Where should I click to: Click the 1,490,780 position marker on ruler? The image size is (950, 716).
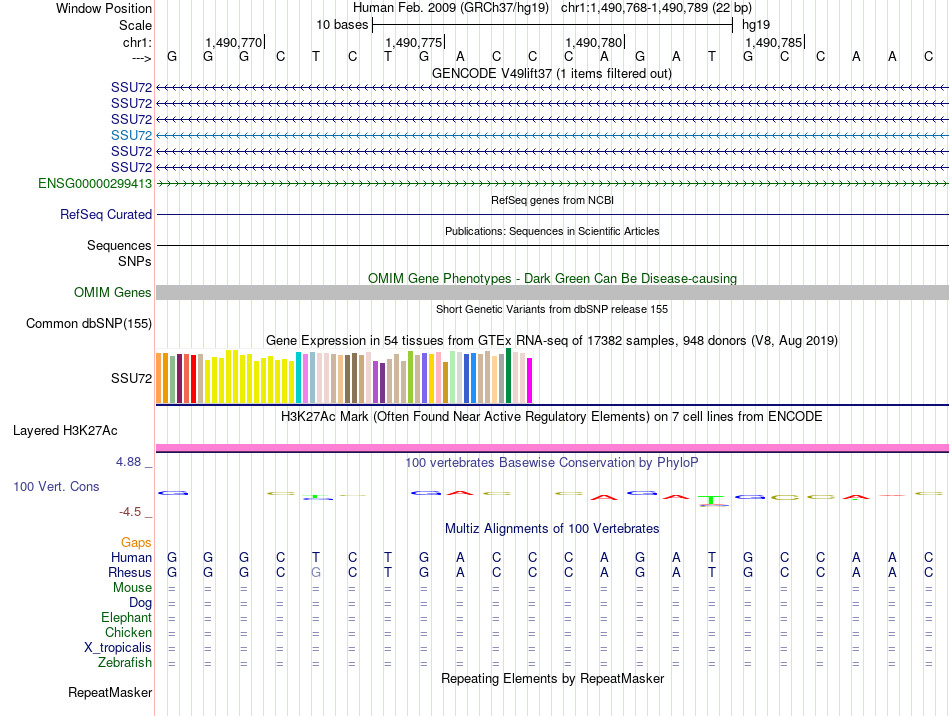click(x=594, y=43)
